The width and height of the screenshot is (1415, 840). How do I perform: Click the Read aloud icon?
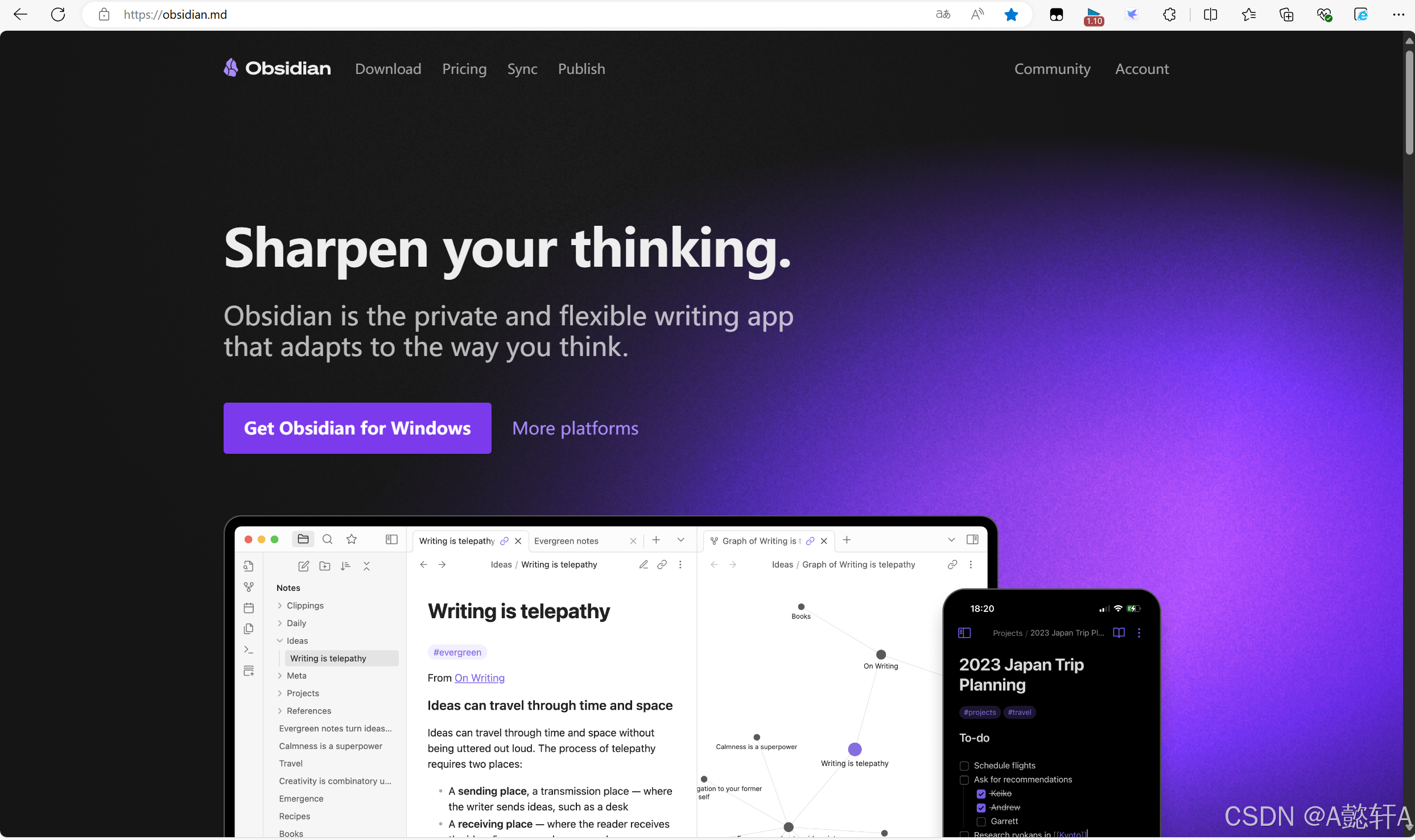coord(977,15)
